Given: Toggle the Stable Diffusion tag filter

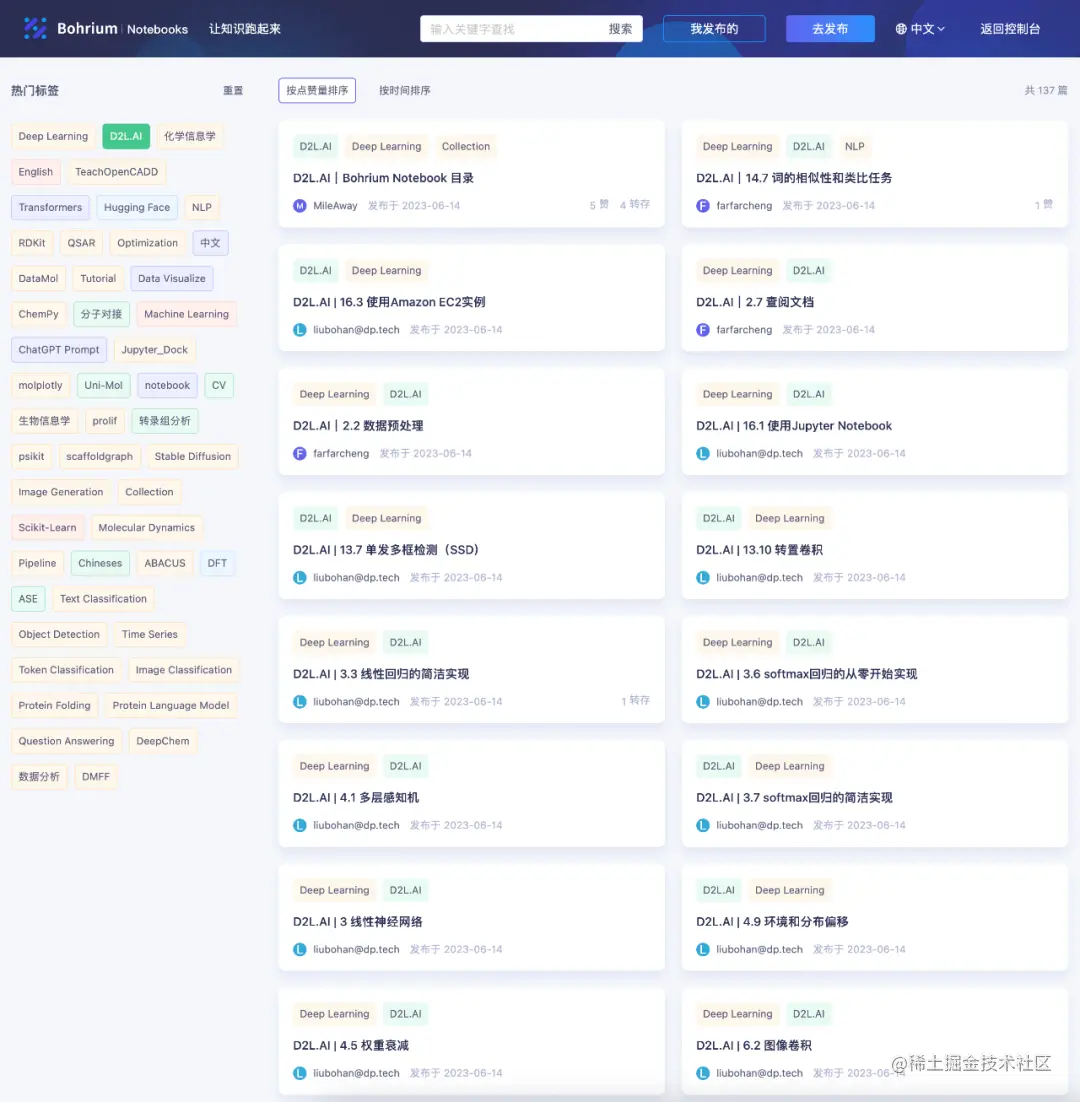Looking at the screenshot, I should coord(191,456).
